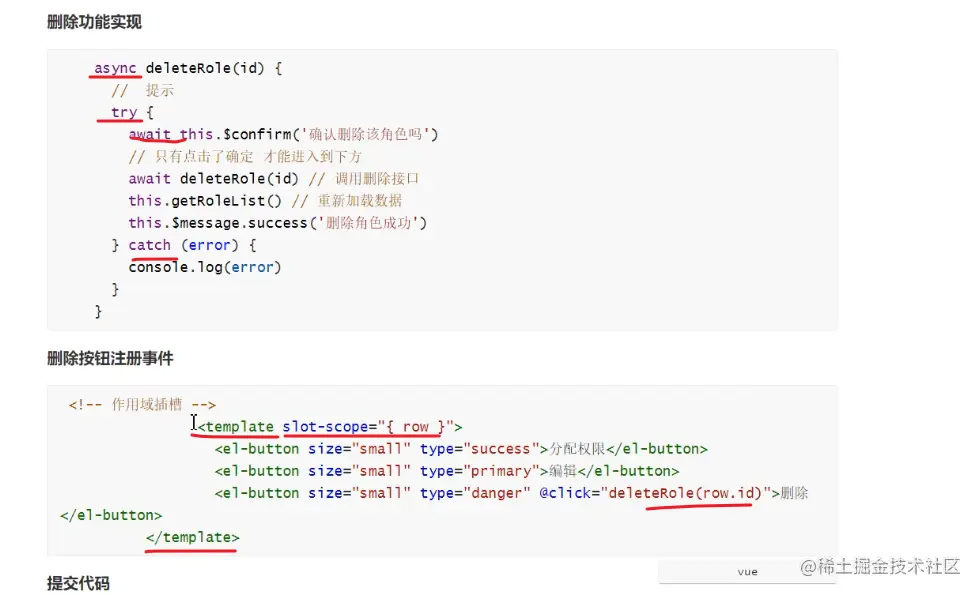Click the 'await deleteRole(id)' code line
This screenshot has width=979, height=595.
[273, 179]
